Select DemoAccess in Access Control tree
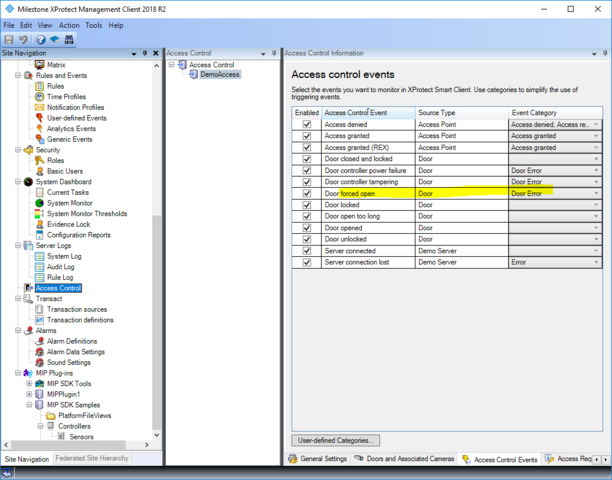Viewport: 612px width, 480px height. (219, 74)
